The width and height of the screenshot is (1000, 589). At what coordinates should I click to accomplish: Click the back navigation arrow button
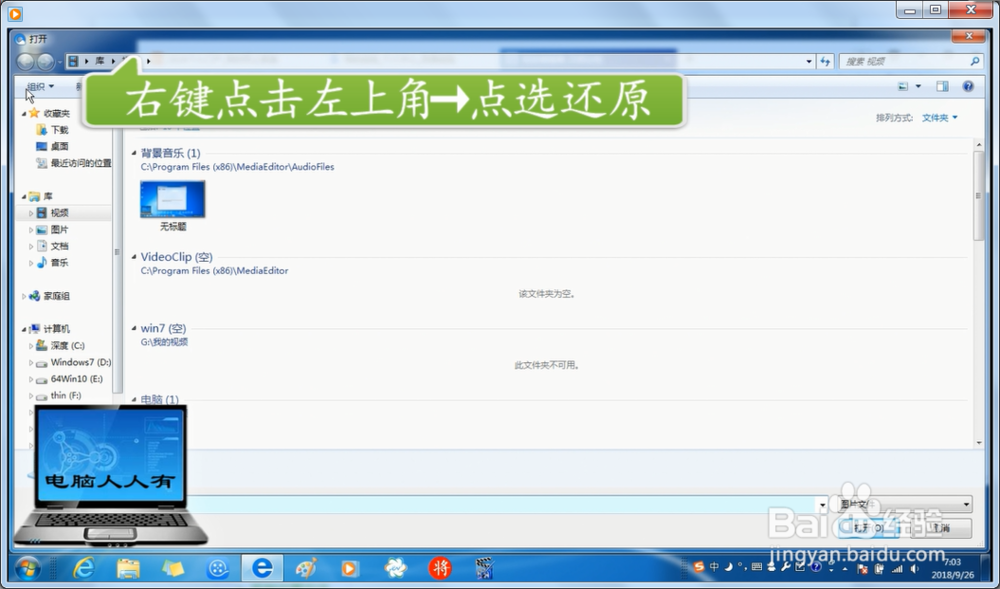point(26,62)
